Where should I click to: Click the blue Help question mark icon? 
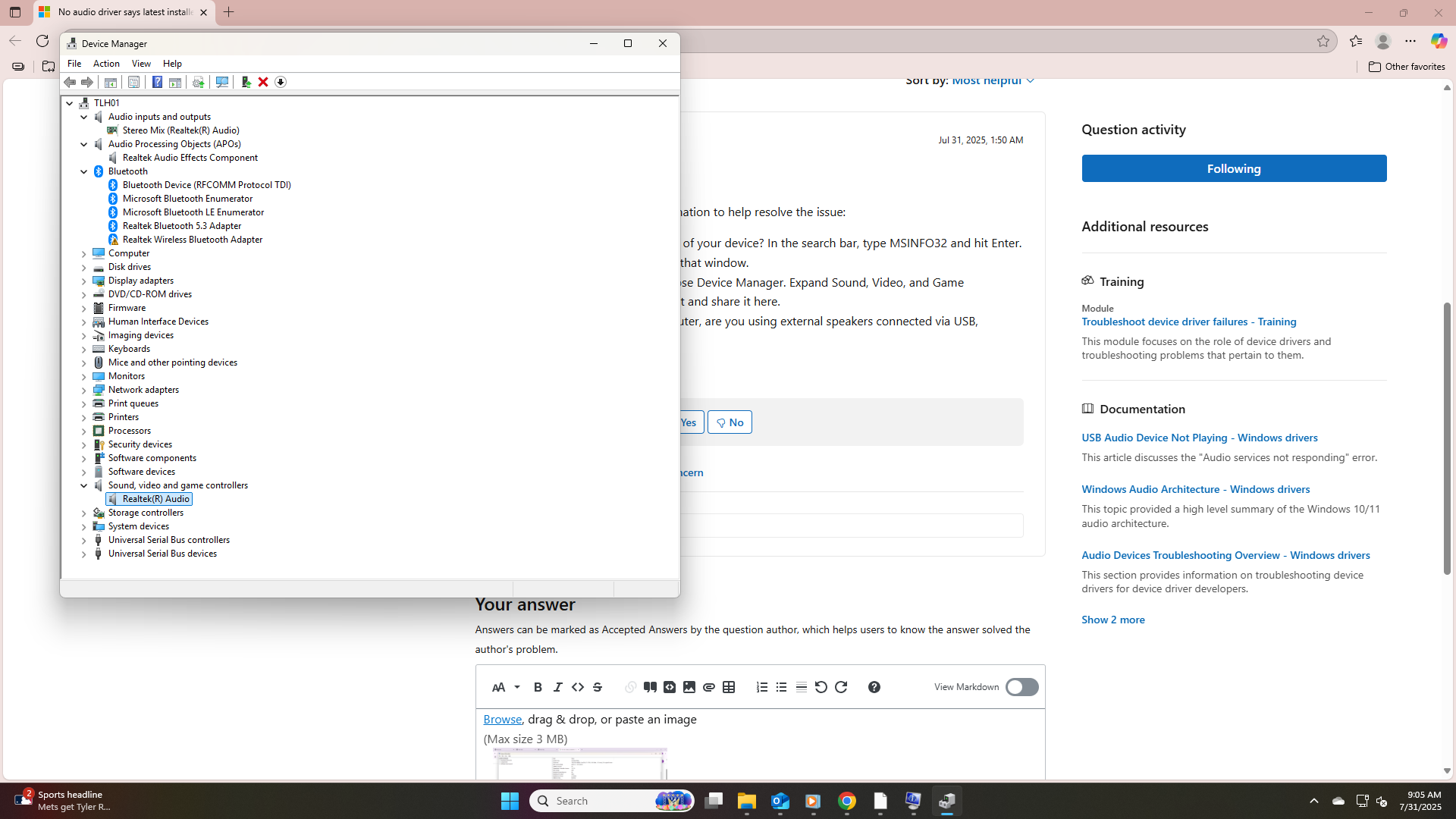pos(157,82)
